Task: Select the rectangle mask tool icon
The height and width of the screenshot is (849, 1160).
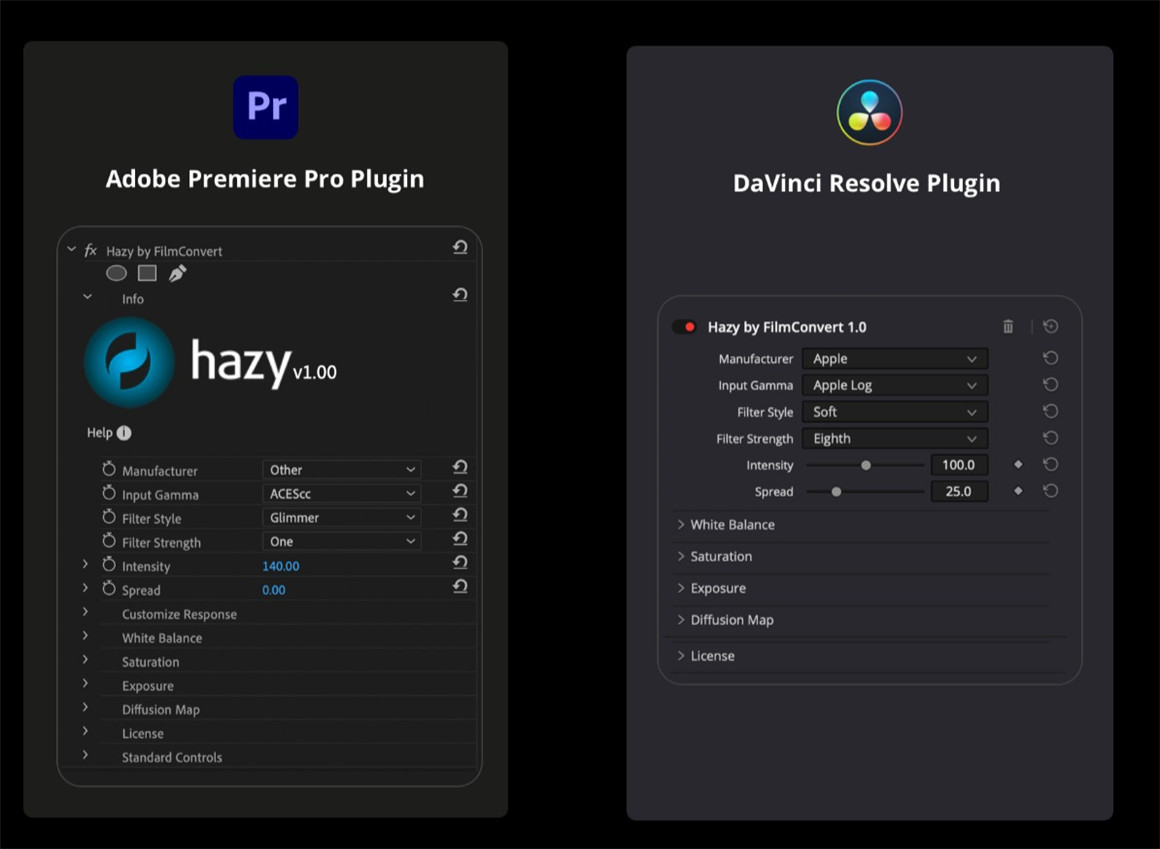Action: coord(147,273)
